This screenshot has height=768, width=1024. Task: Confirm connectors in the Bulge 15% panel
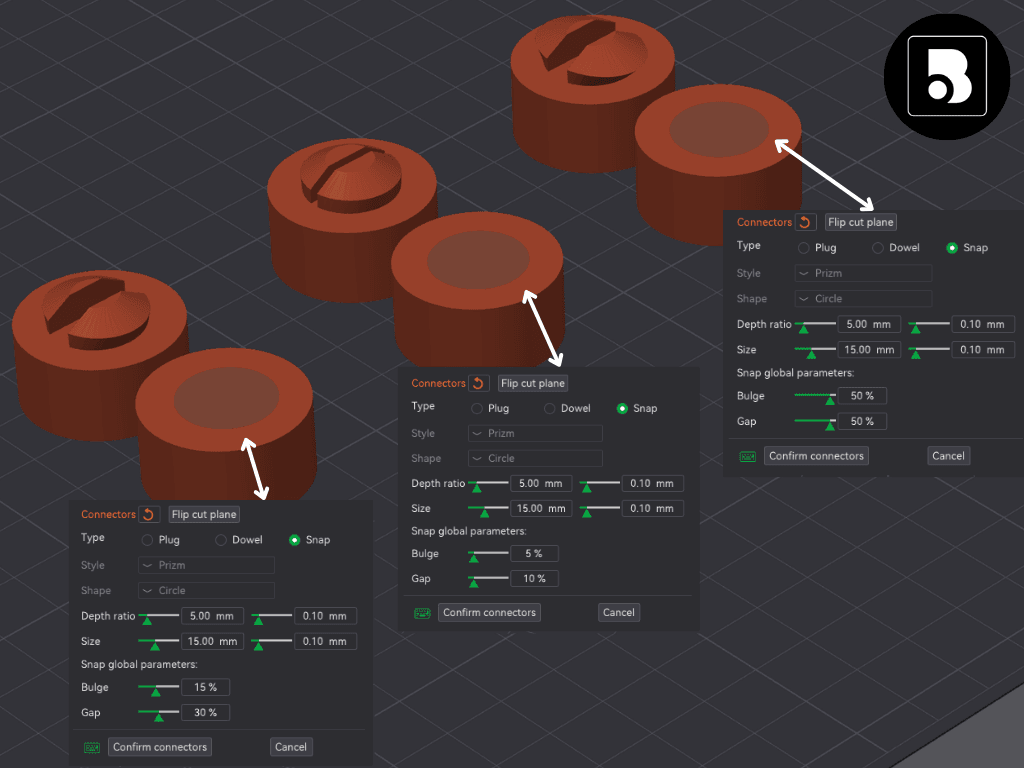[160, 747]
